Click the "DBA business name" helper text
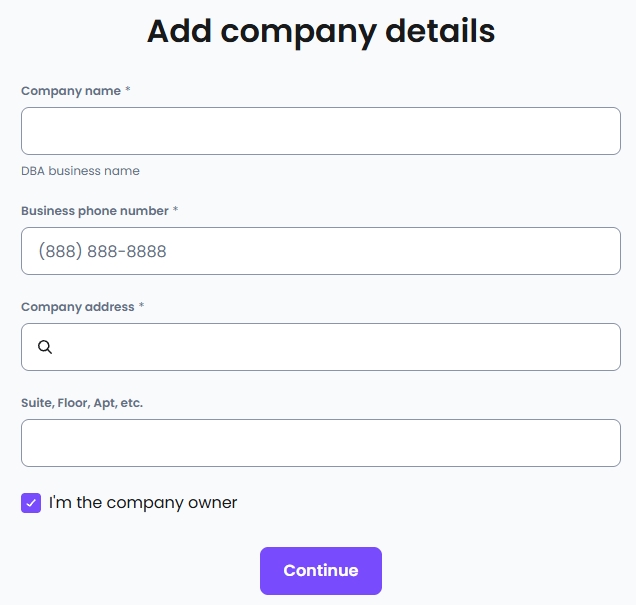Screen dimensions: 636x605 click(80, 171)
